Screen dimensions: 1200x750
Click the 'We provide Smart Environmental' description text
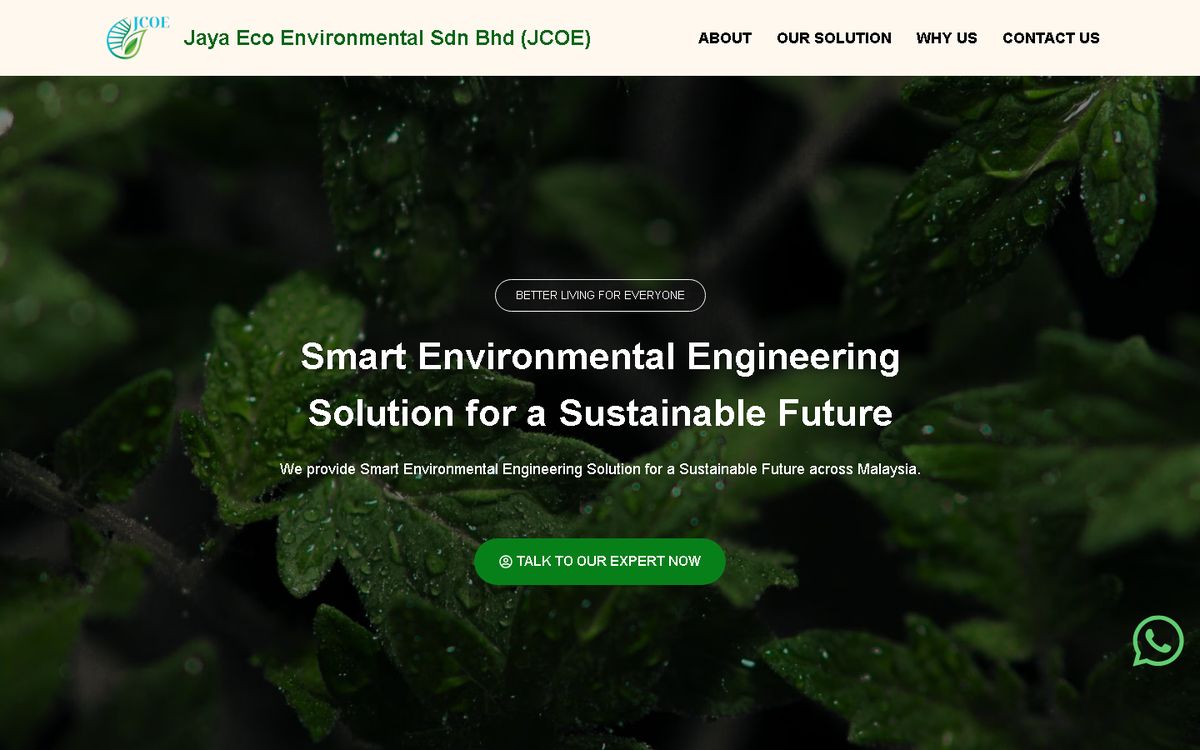pos(600,469)
